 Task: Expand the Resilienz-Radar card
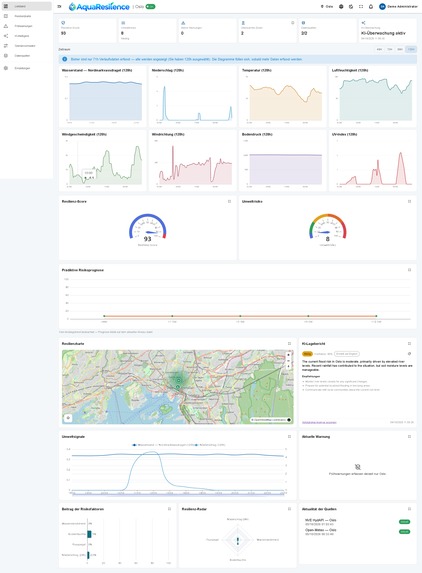click(289, 509)
